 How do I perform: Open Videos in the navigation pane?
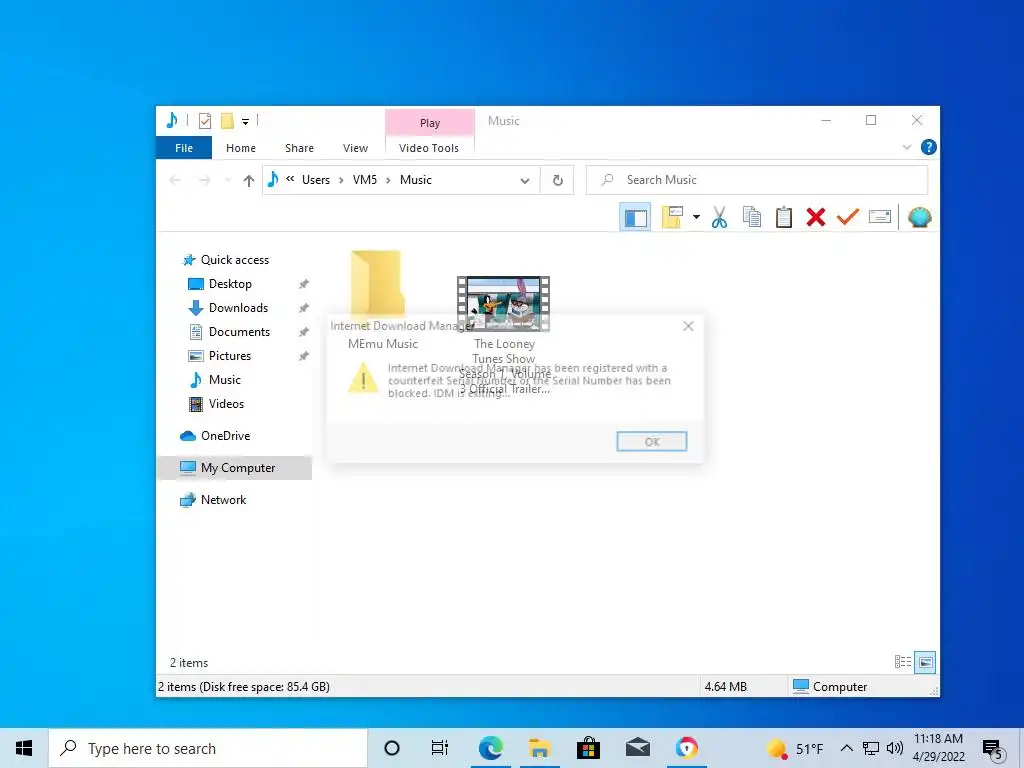[x=226, y=404]
